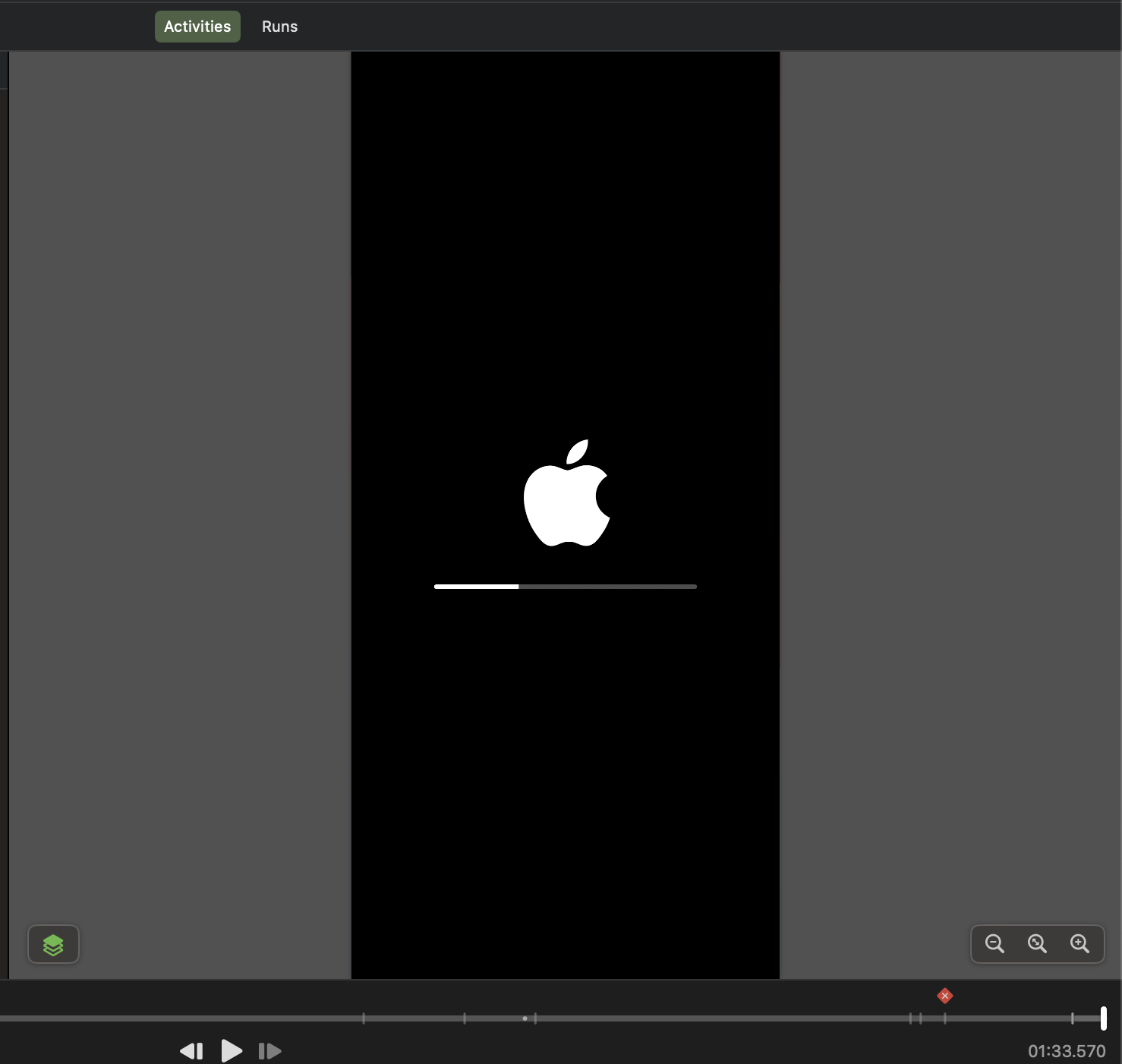The width and height of the screenshot is (1122, 1064).
Task: Step backward one frame
Action: pyautogui.click(x=191, y=1051)
